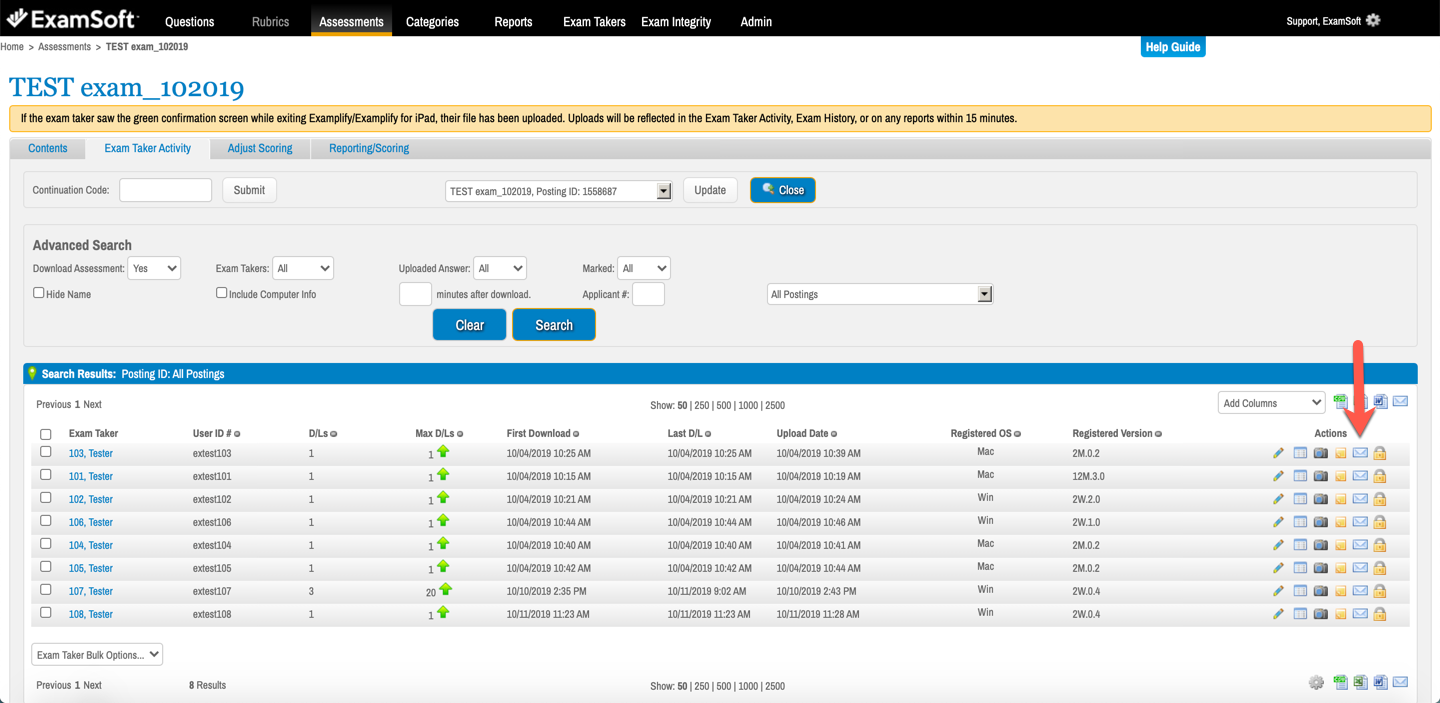Click the Submit continuation code button

click(249, 190)
